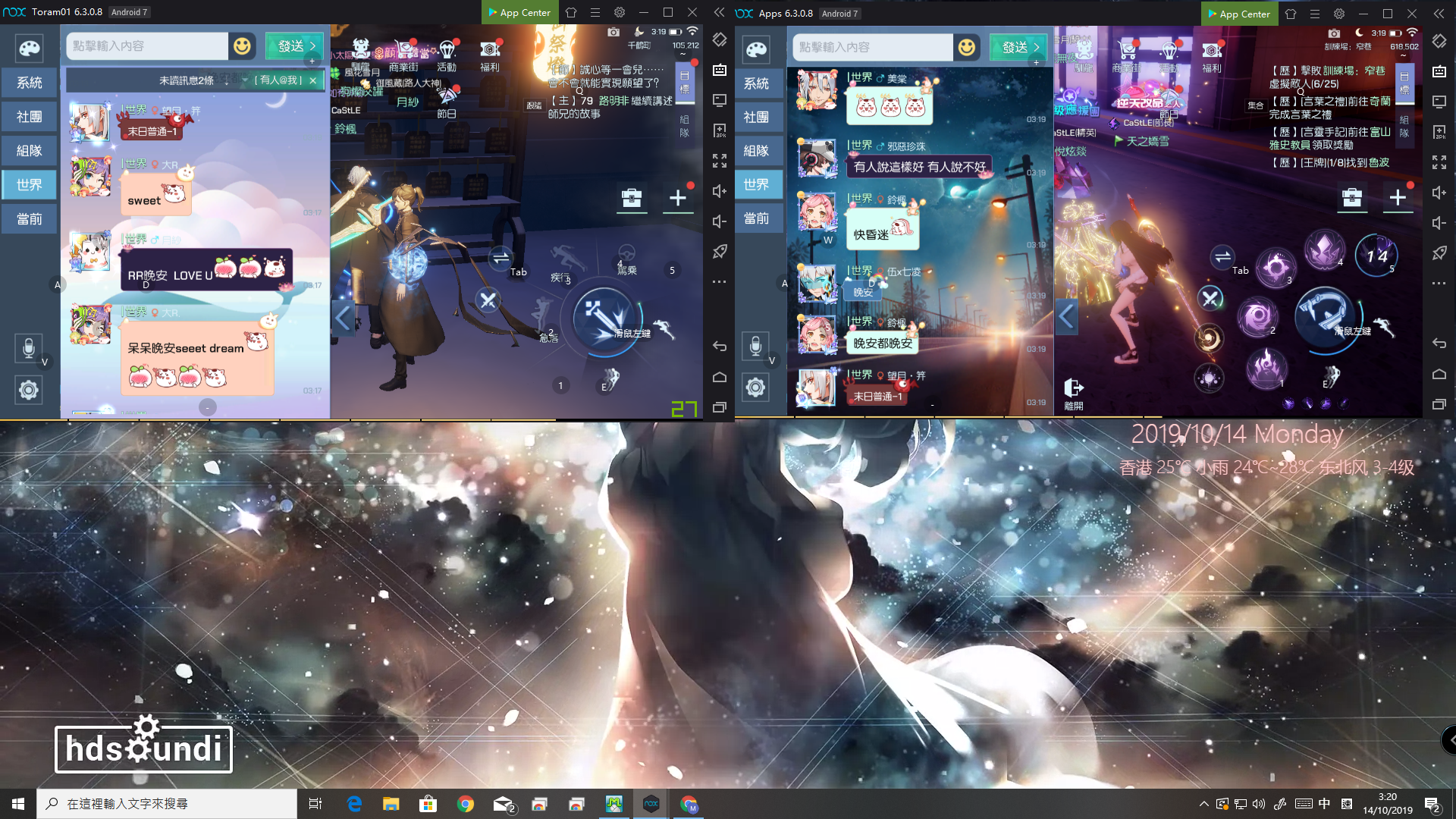
Task: Open keyboard mapping icon in Toram01 sidebar
Action: click(x=720, y=70)
